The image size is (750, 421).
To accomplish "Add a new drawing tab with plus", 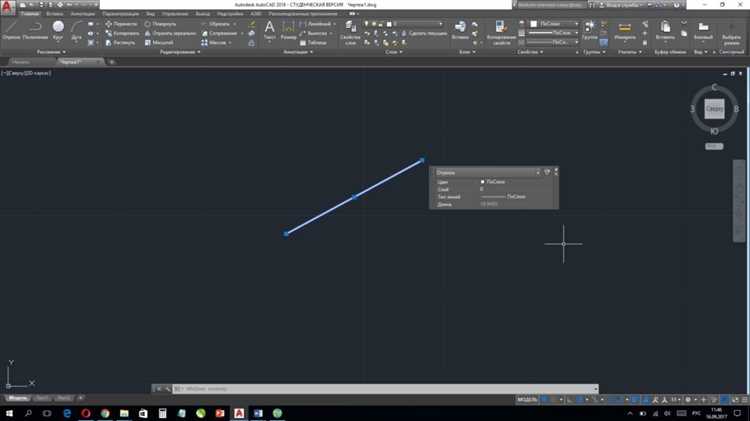I will pos(111,62).
